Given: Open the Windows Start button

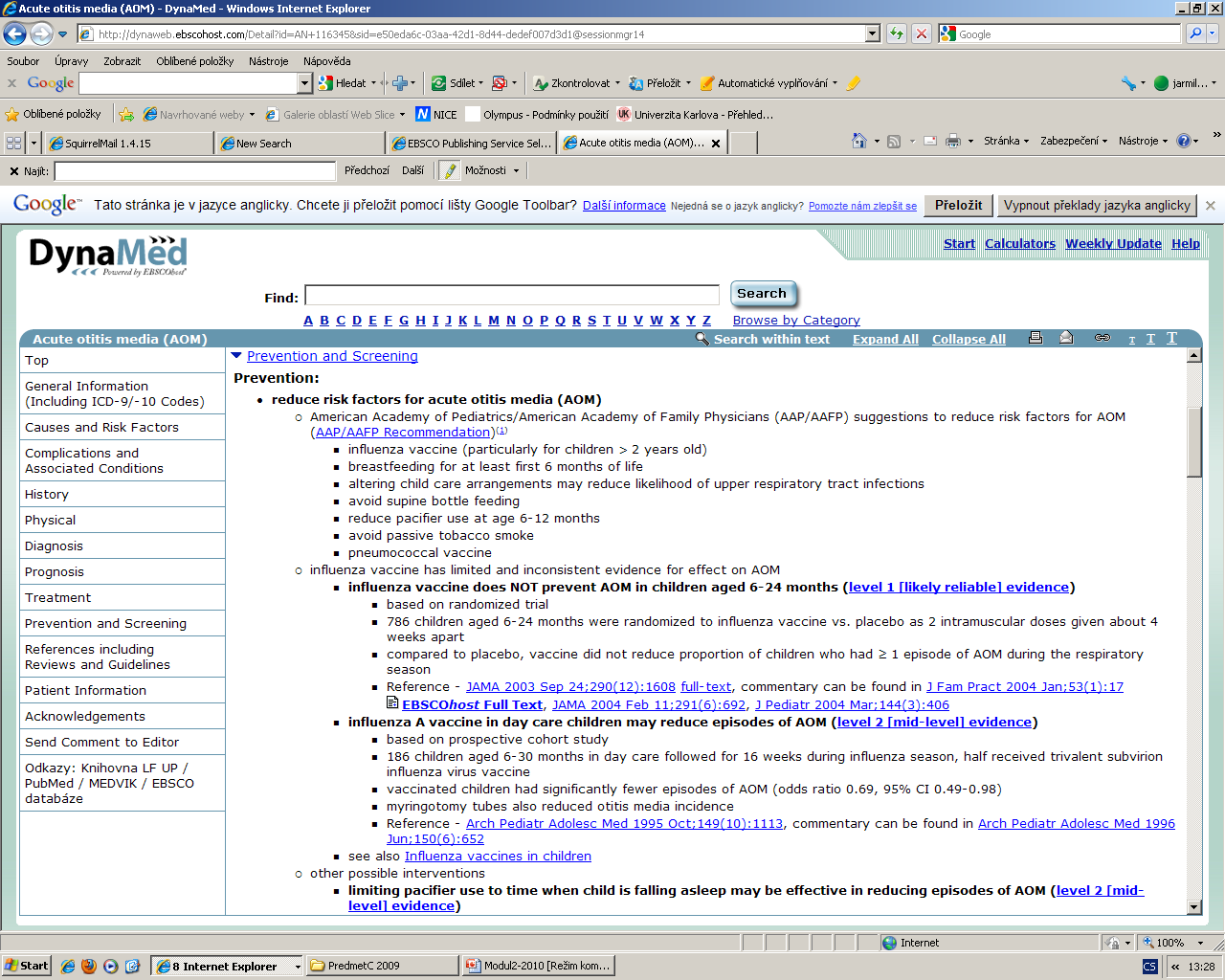Looking at the screenshot, I should pyautogui.click(x=26, y=966).
